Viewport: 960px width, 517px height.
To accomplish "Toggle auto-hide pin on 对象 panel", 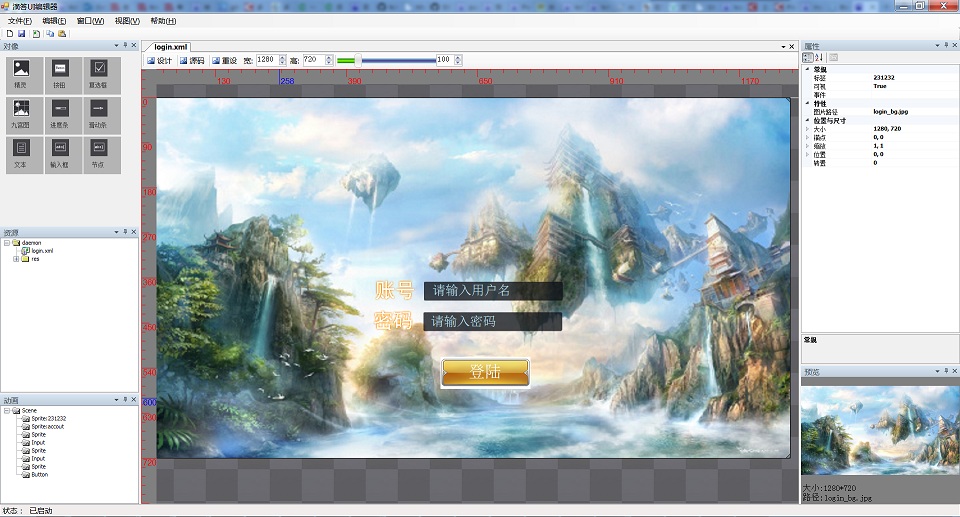I will point(125,45).
